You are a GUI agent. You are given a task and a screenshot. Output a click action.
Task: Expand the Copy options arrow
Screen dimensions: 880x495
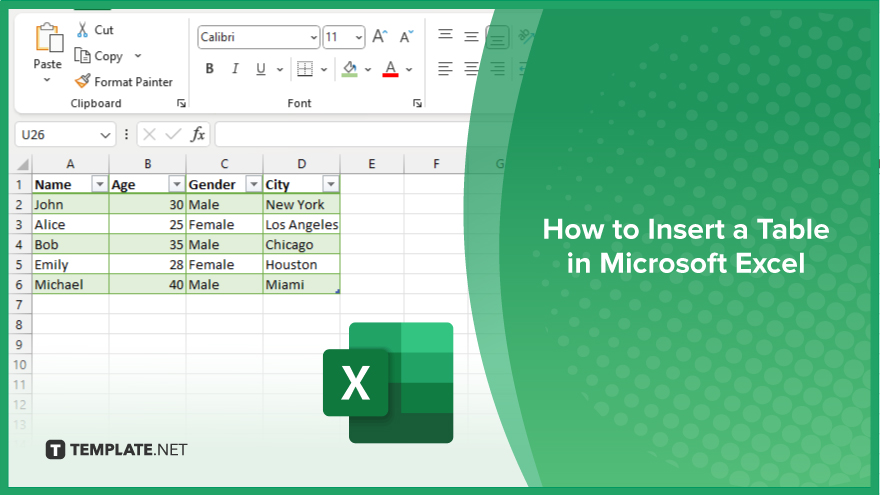[138, 56]
